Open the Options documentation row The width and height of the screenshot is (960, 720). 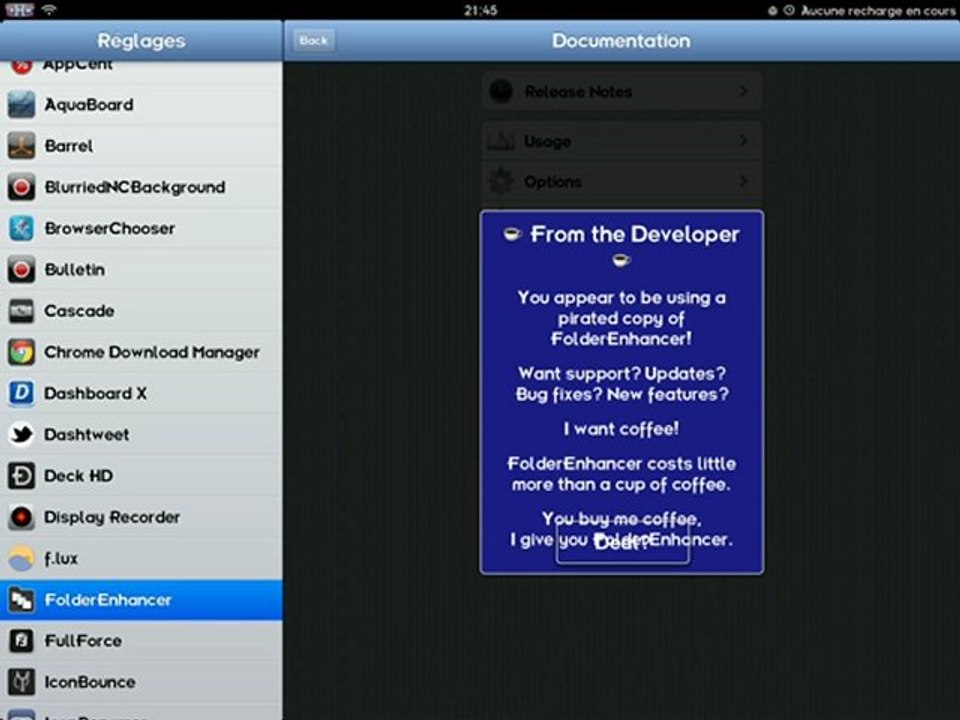point(621,182)
